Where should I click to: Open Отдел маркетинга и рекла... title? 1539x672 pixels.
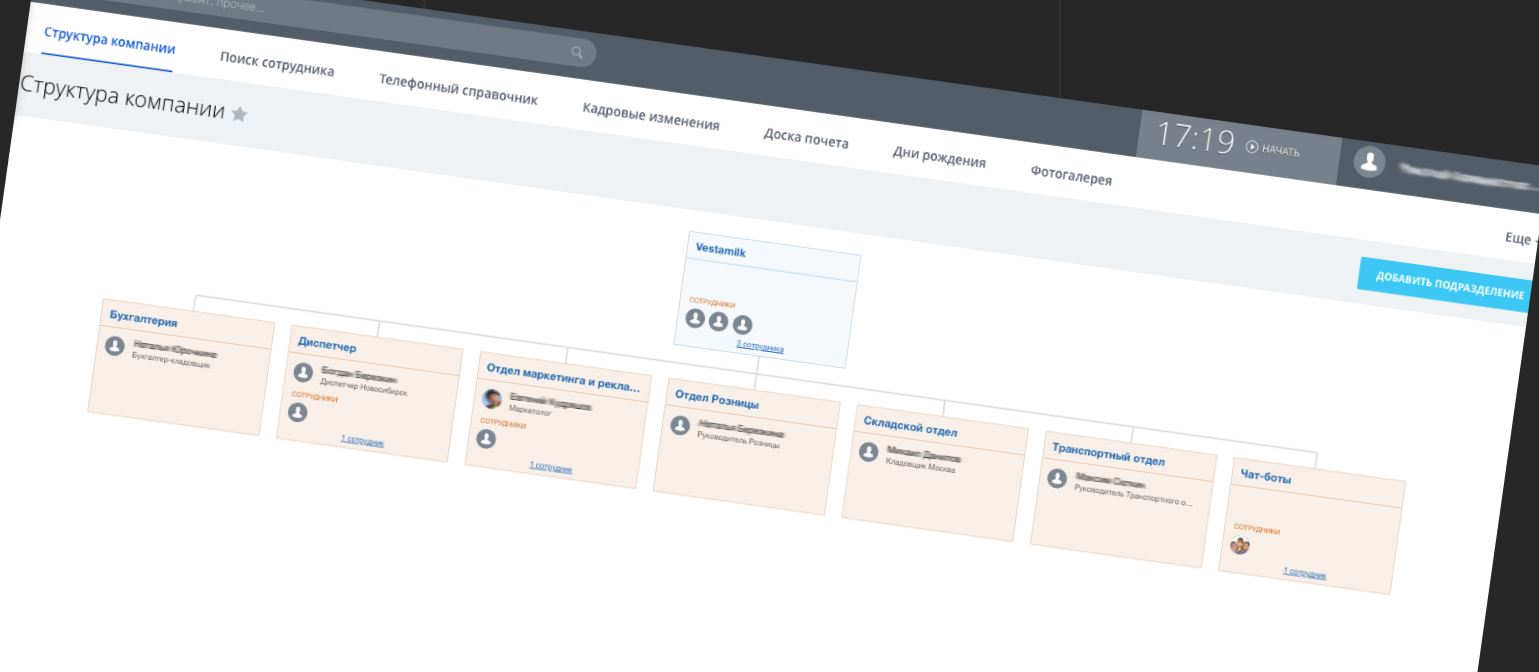pos(563,378)
